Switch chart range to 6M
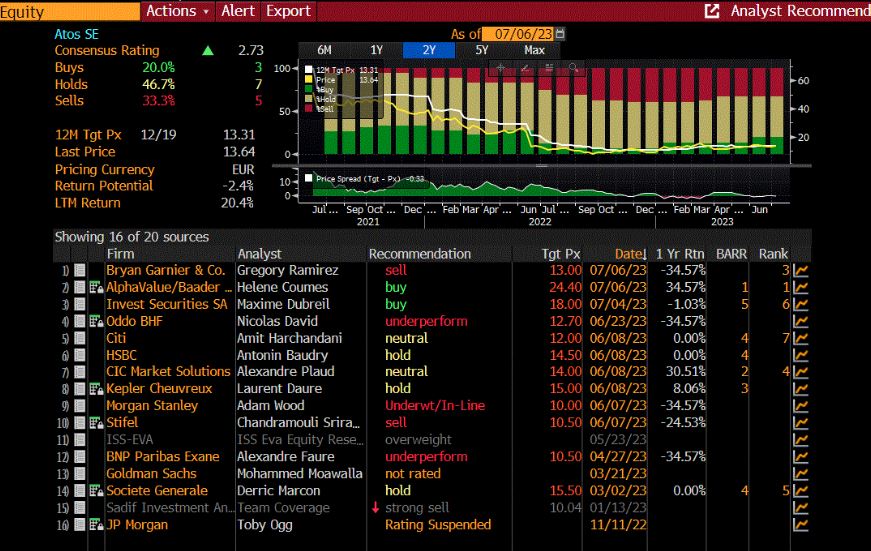Viewport: 871px width, 551px height. point(324,50)
